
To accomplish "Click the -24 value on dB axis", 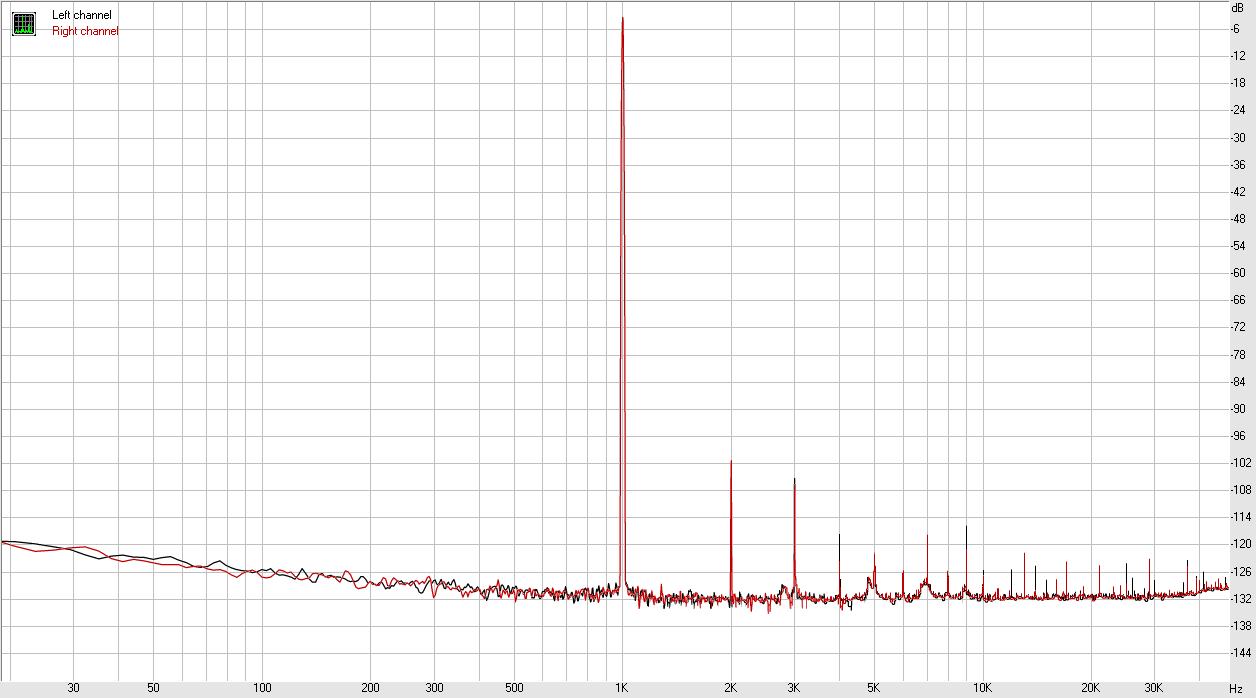I will tap(1239, 110).
